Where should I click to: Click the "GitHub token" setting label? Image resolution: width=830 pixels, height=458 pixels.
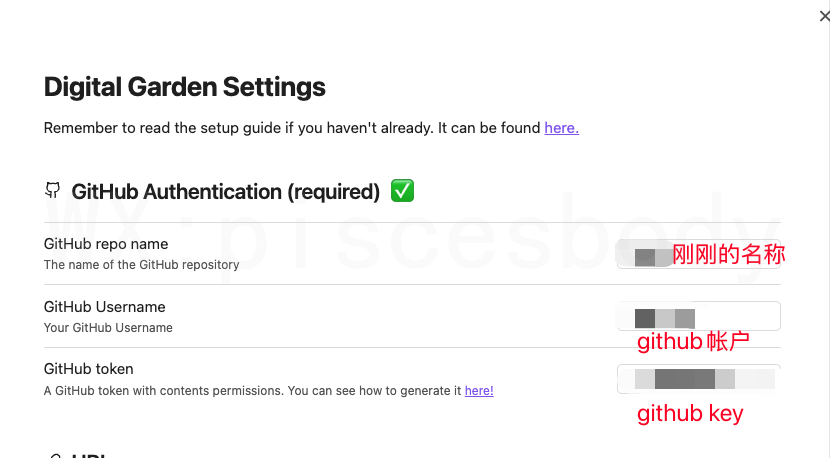click(89, 369)
